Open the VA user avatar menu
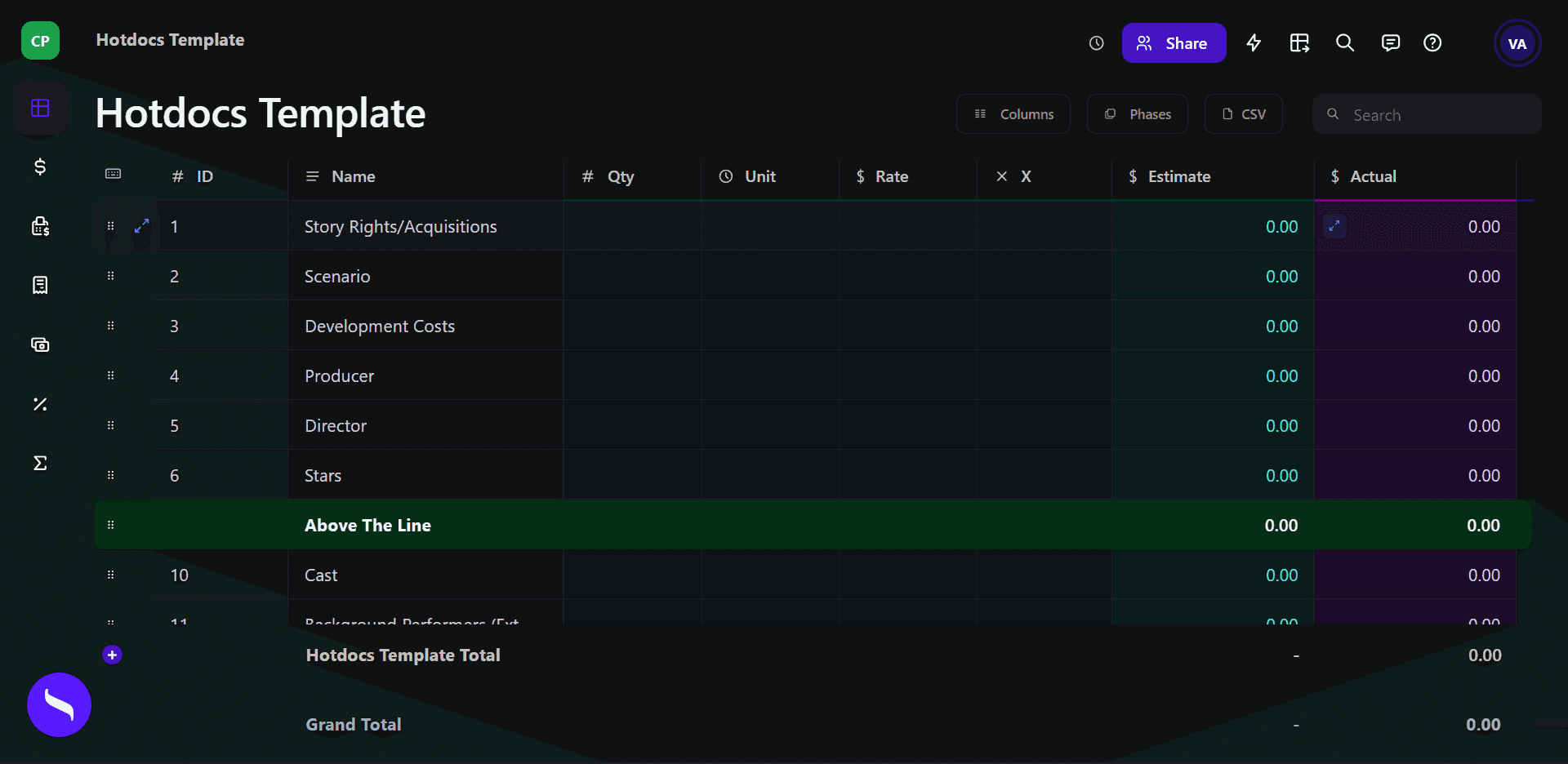Screen dimensions: 1568x764 tap(1517, 43)
